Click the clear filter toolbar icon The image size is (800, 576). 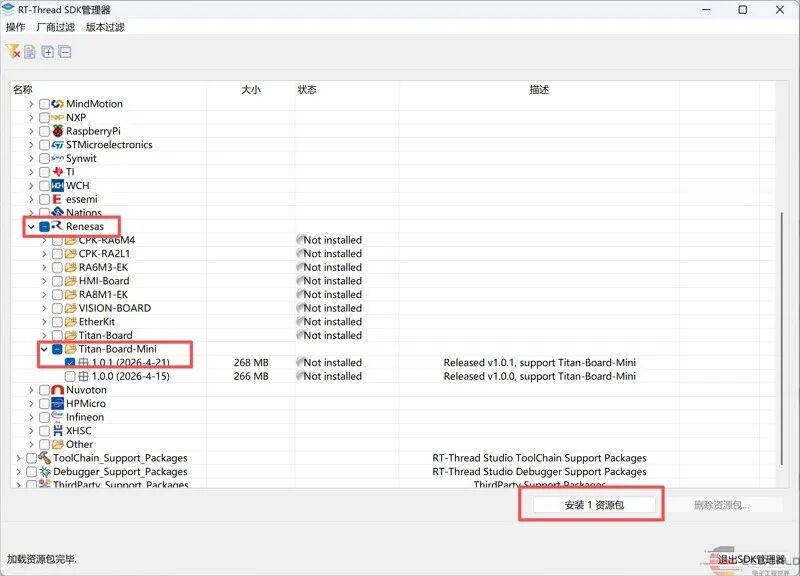pos(13,51)
